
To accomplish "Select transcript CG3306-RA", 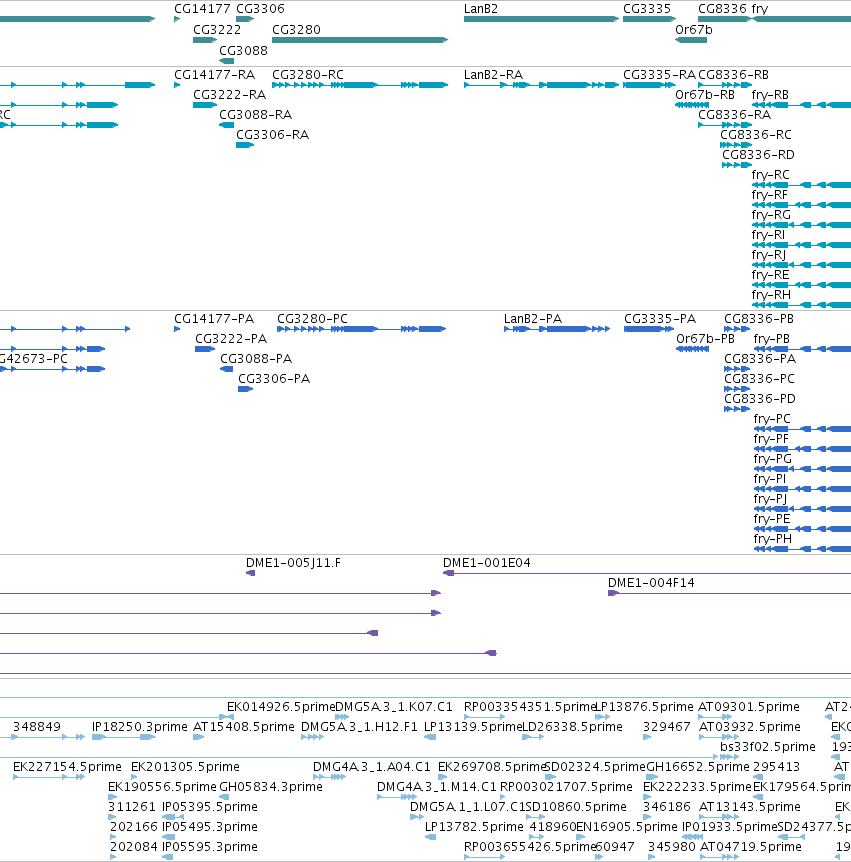I will 245,145.
